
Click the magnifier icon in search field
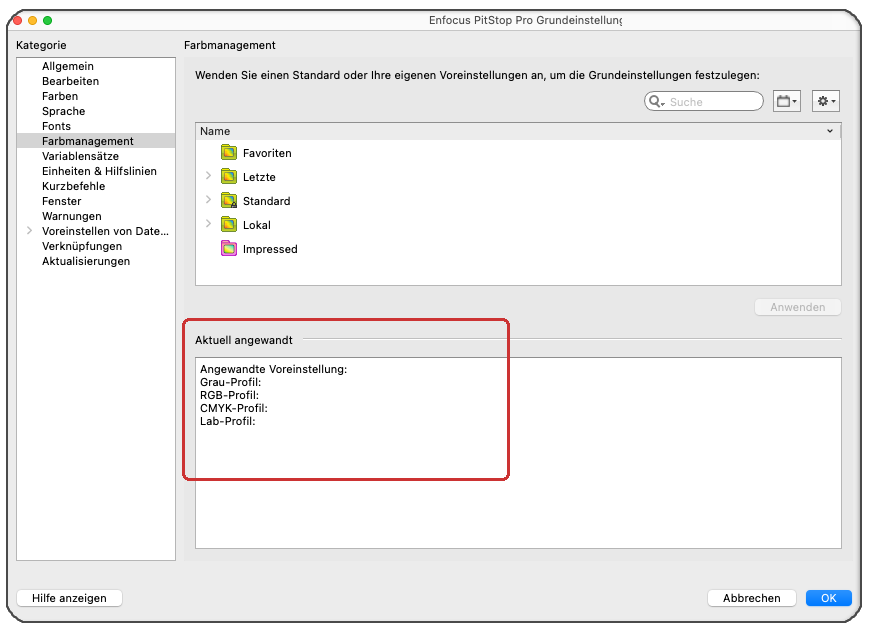657,102
